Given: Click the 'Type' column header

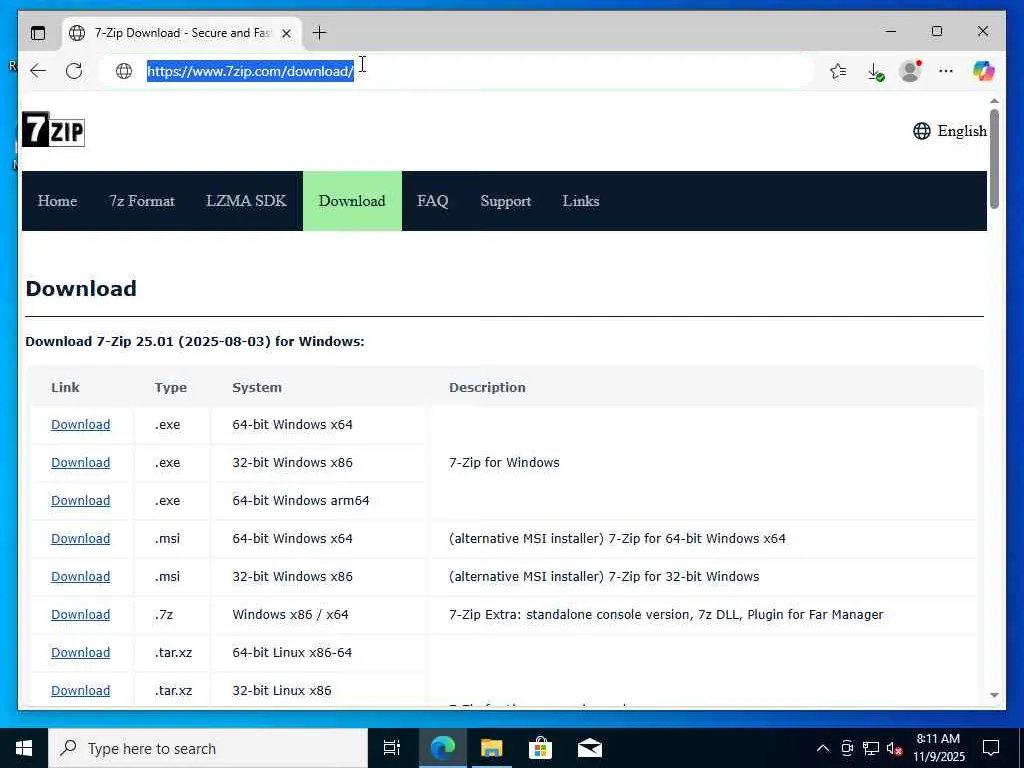Looking at the screenshot, I should (x=170, y=387).
